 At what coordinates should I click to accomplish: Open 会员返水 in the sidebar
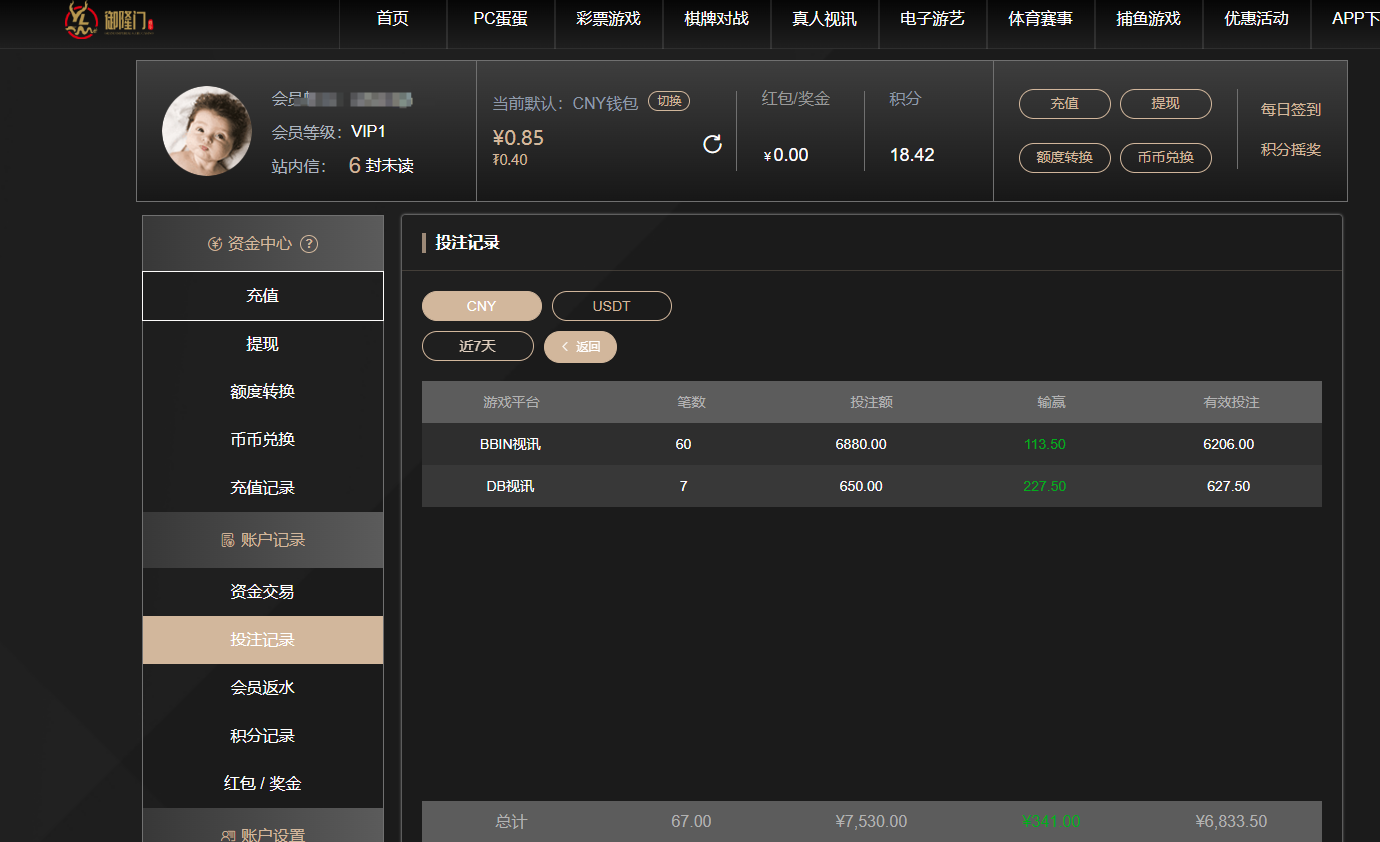pyautogui.click(x=262, y=688)
